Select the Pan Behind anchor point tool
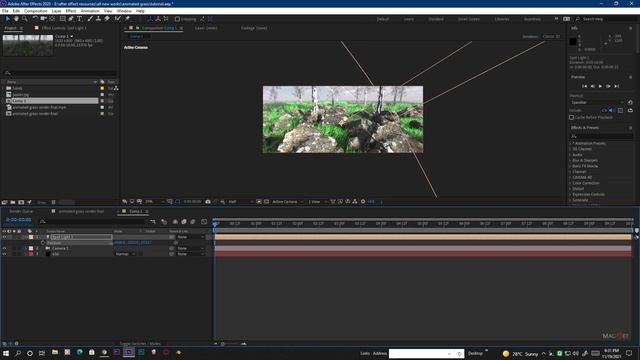 tap(52, 19)
